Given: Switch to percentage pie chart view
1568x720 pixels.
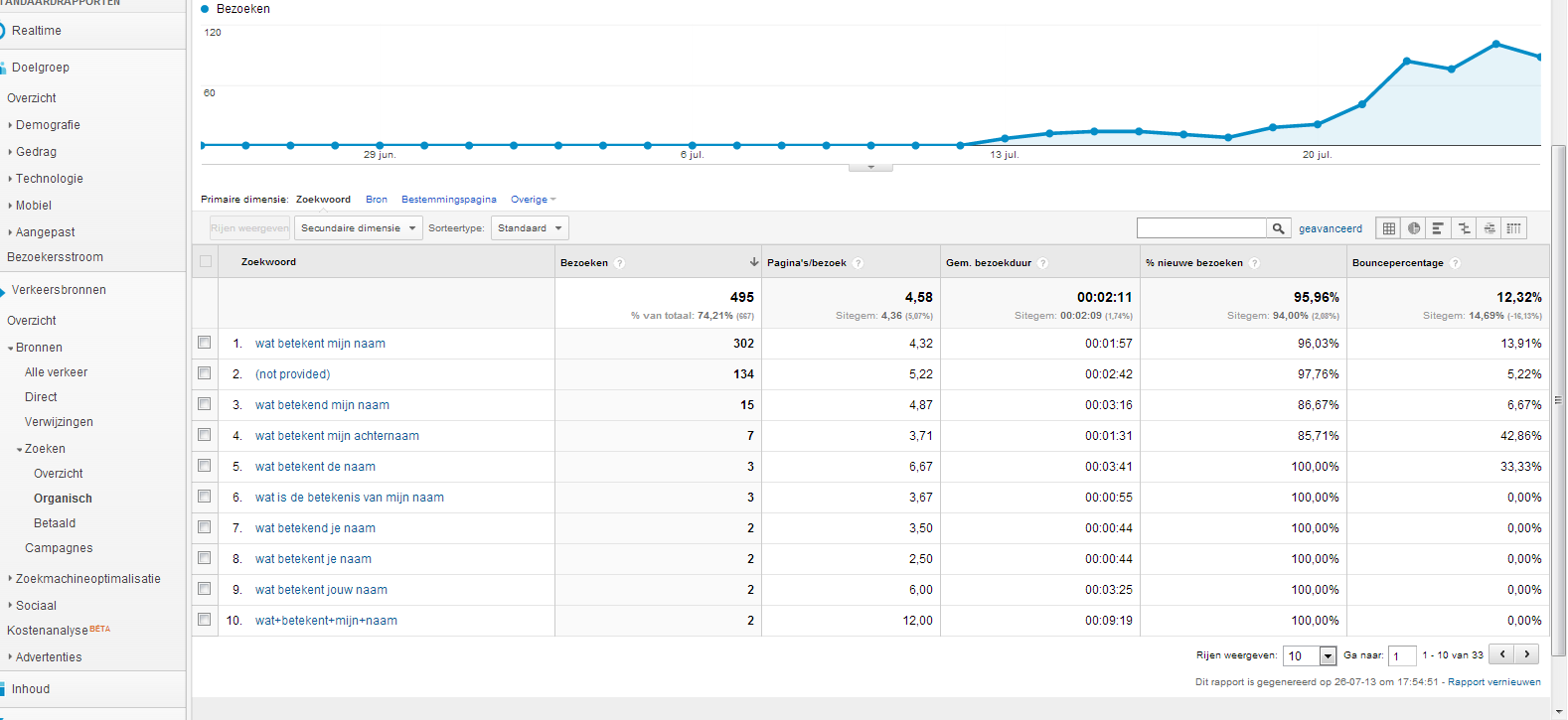Looking at the screenshot, I should point(1414,228).
